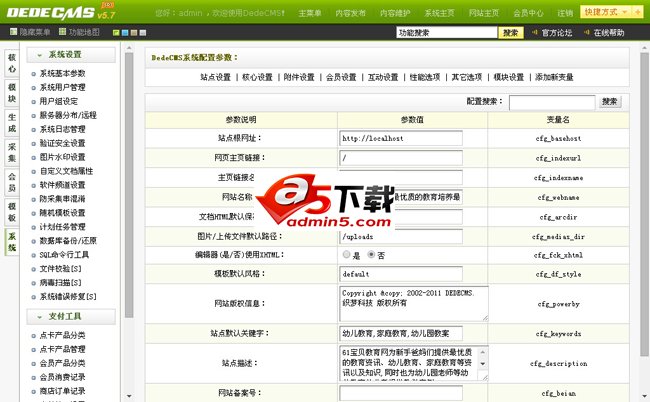This screenshot has height=402, width=650.
Task: Switch to the 会员 vertical tab
Action: coord(12,182)
